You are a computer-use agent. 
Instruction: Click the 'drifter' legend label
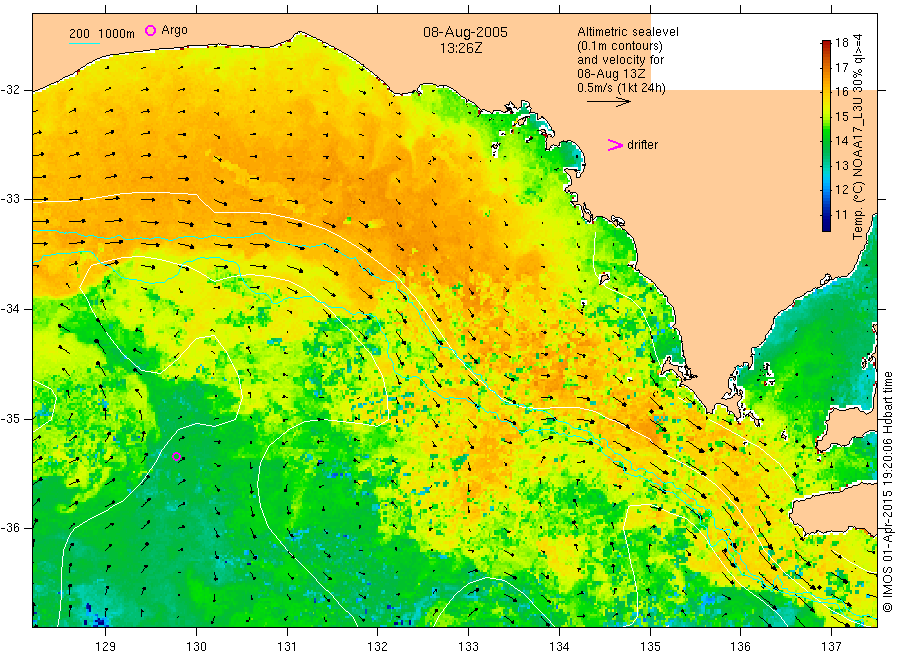[x=642, y=145]
